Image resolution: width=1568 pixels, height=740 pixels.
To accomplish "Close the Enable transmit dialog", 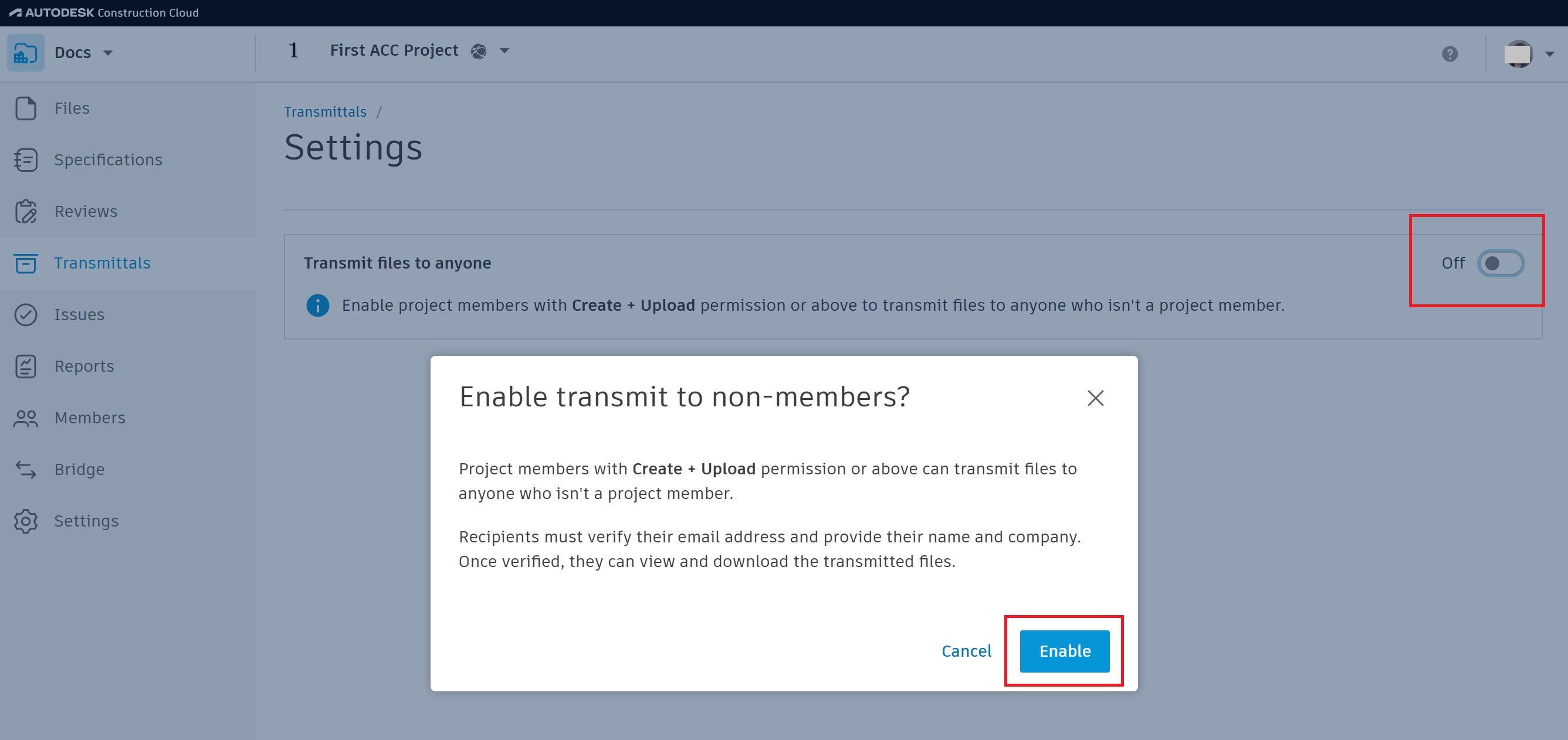I will 1095,398.
